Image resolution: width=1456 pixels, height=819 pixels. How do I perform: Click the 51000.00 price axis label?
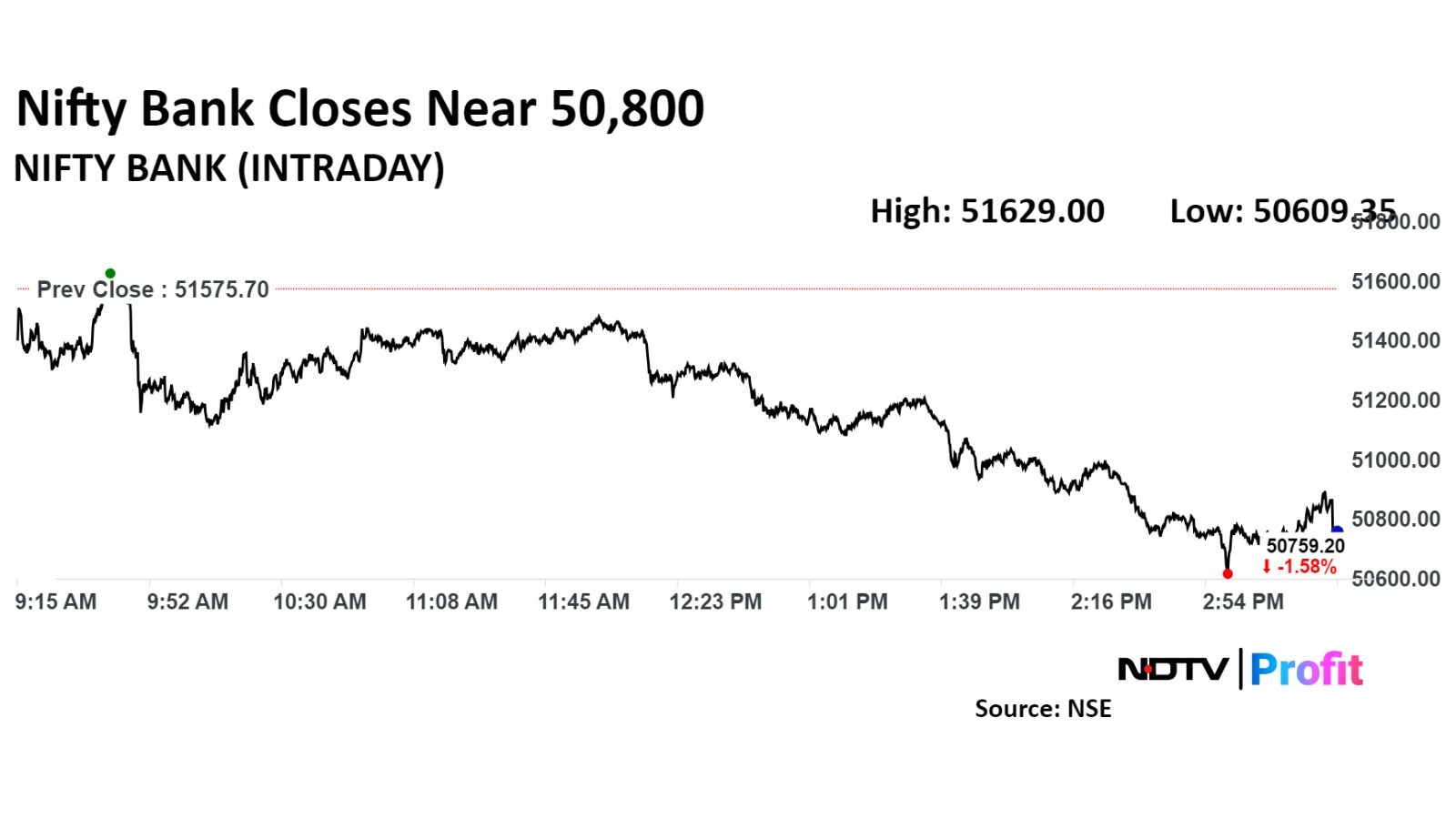[x=1396, y=460]
